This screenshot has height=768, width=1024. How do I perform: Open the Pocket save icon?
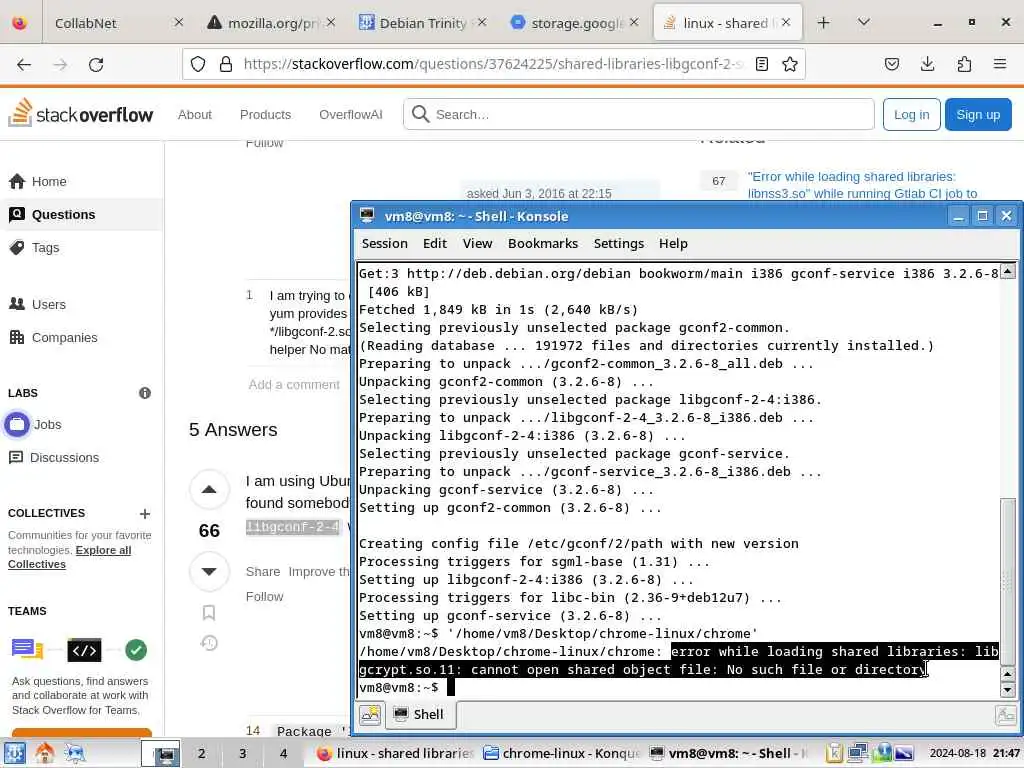(891, 64)
